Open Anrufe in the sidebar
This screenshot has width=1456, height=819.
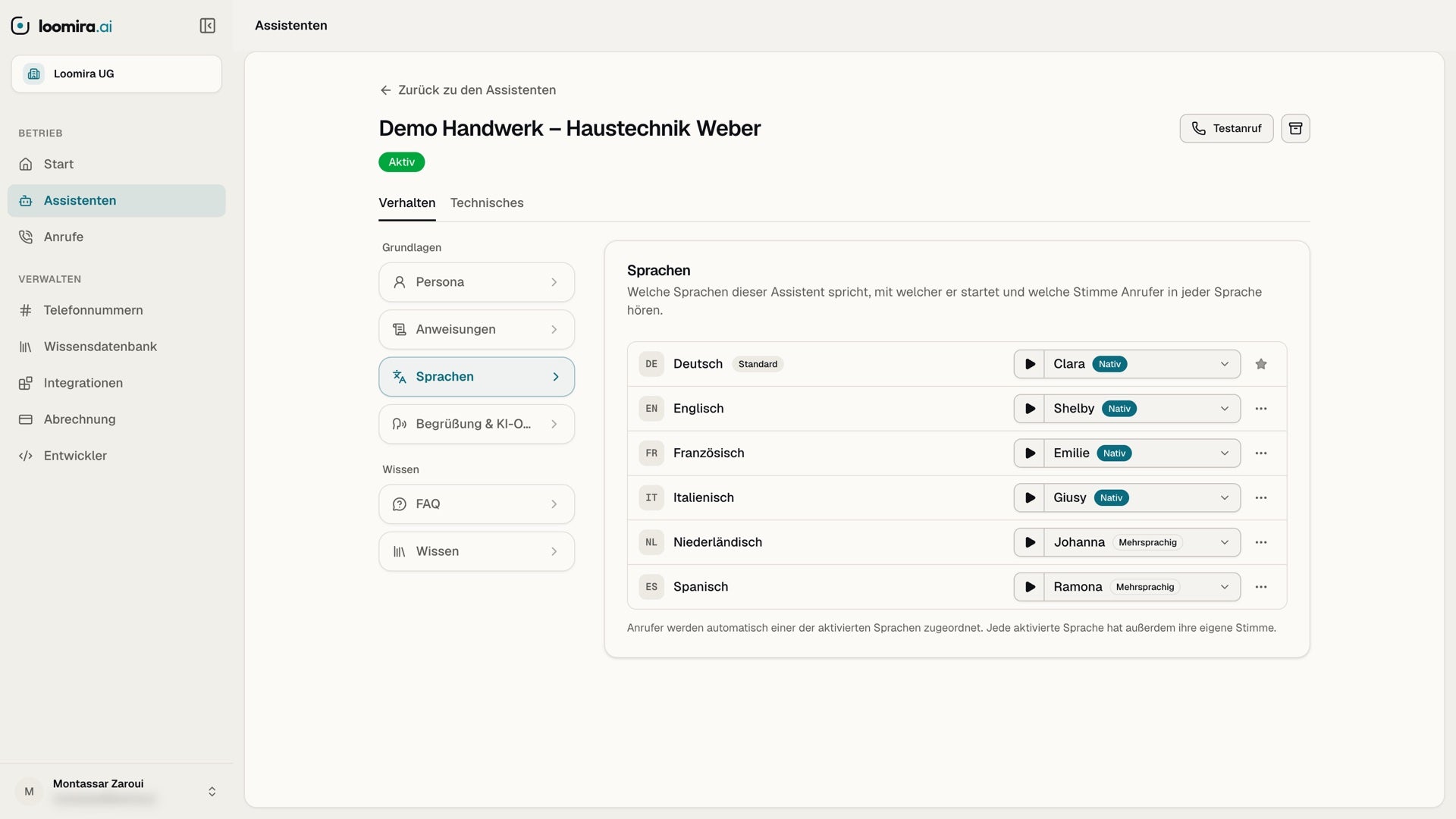(116, 237)
